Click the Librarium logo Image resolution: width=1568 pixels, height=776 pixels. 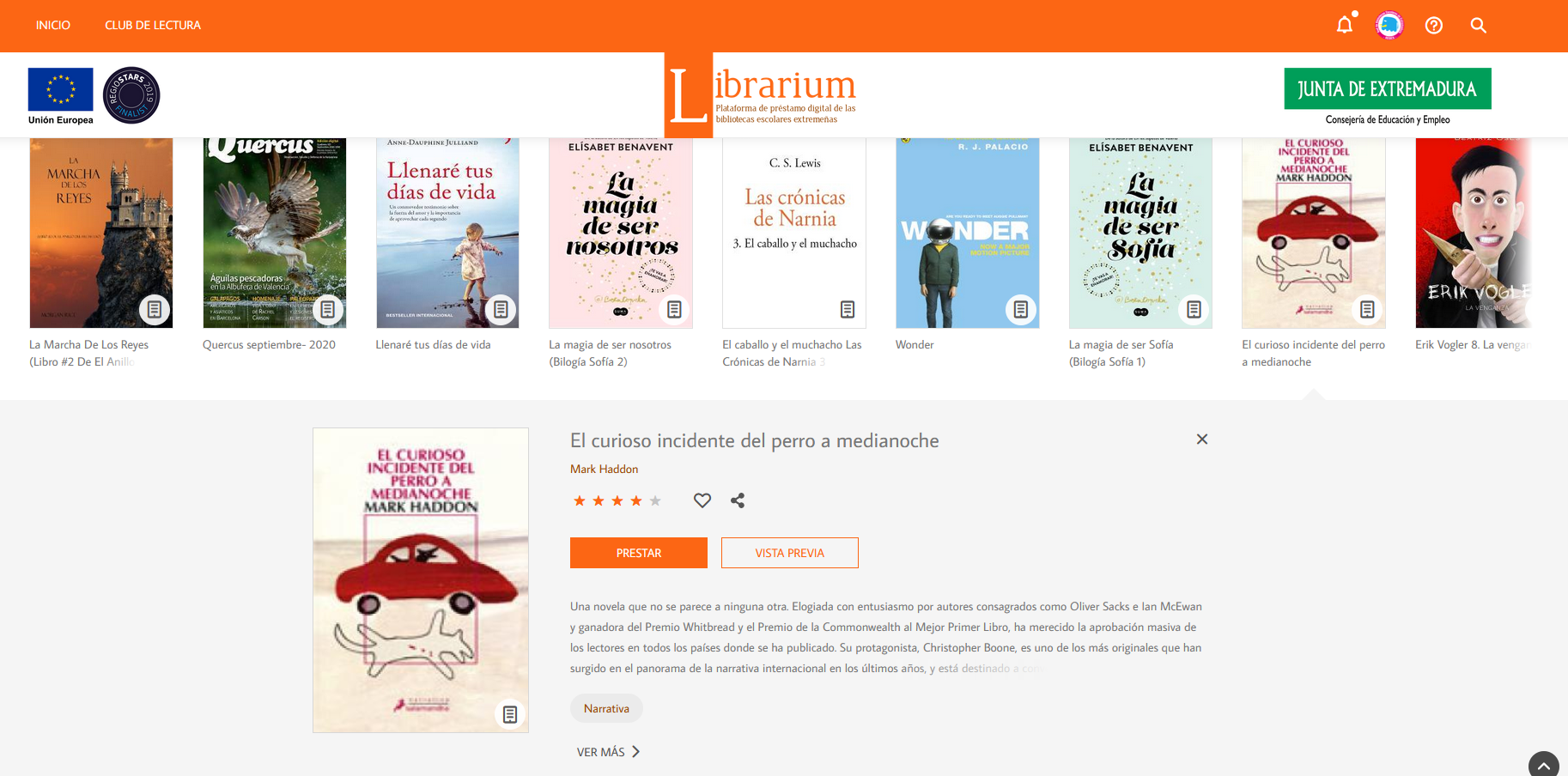[x=761, y=94]
